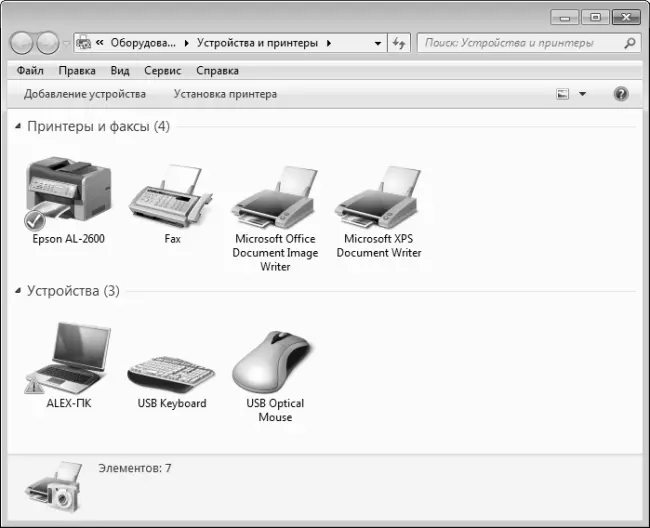Minimize the window

(x=564, y=17)
